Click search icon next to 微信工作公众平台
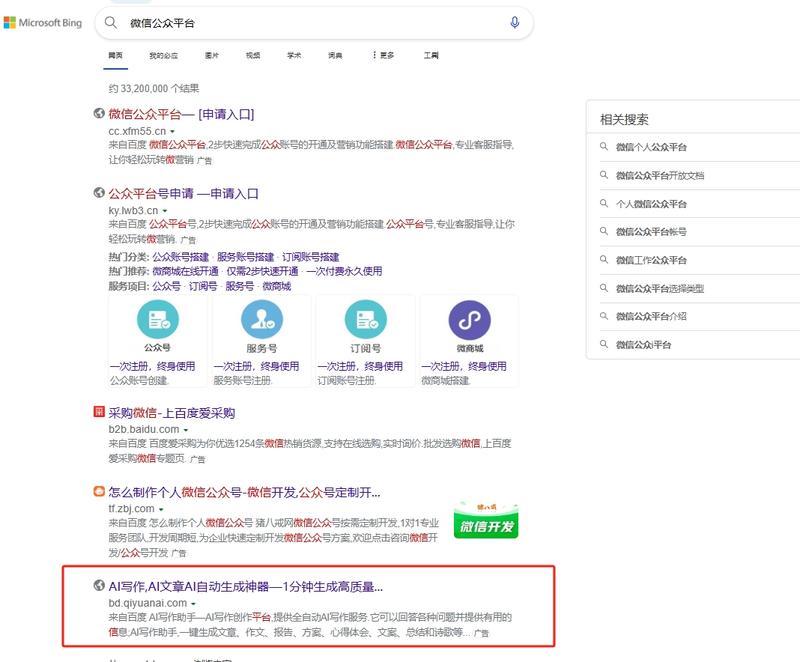The height and width of the screenshot is (662, 800). click(x=604, y=260)
